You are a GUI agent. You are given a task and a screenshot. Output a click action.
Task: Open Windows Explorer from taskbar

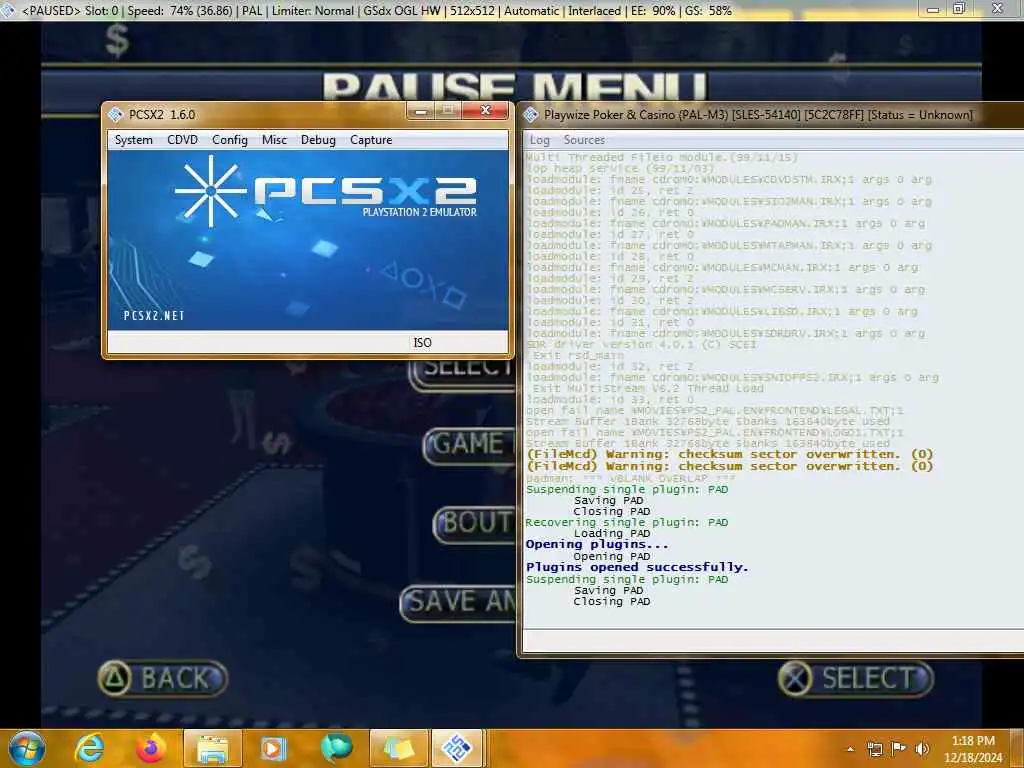point(213,748)
